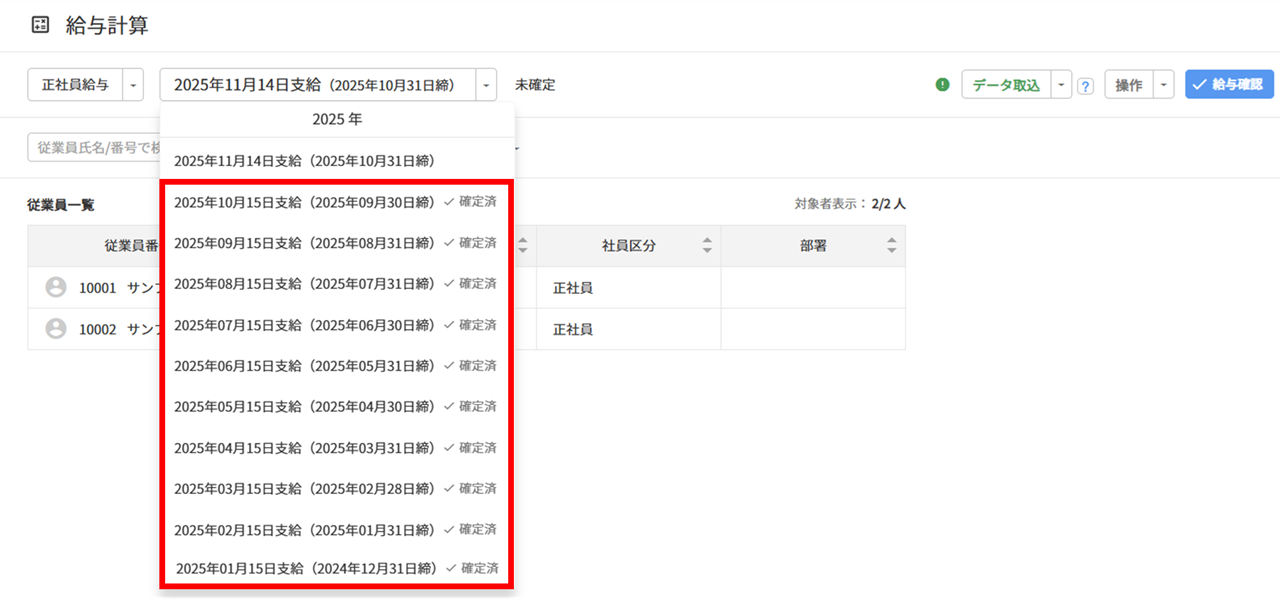Screen dimensions: 1280x602
Task: Select 2025年08月15日支給 pay period
Action: (x=337, y=284)
